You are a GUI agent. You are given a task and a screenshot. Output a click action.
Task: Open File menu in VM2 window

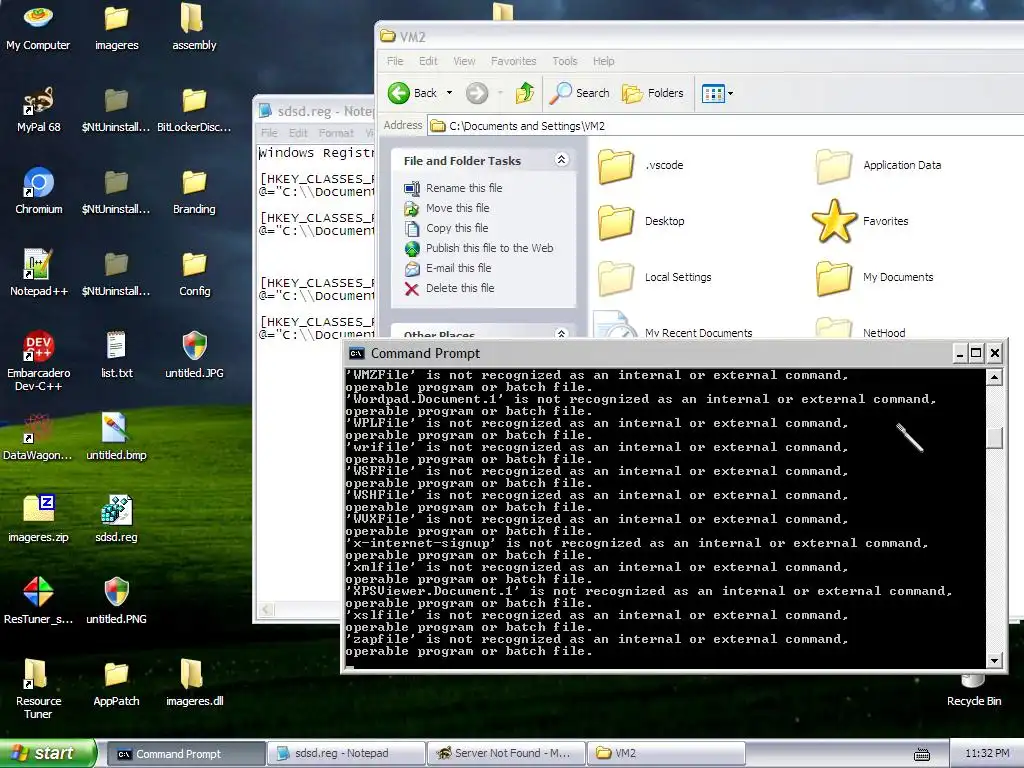tap(395, 61)
